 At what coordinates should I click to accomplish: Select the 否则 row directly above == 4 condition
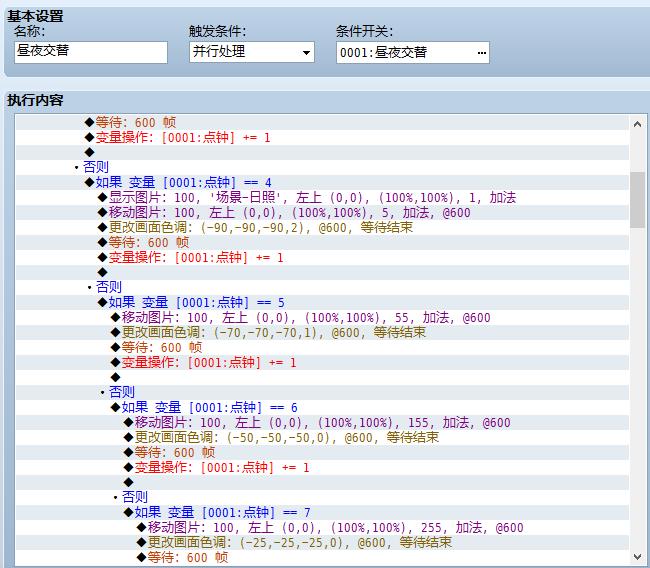pos(322,167)
